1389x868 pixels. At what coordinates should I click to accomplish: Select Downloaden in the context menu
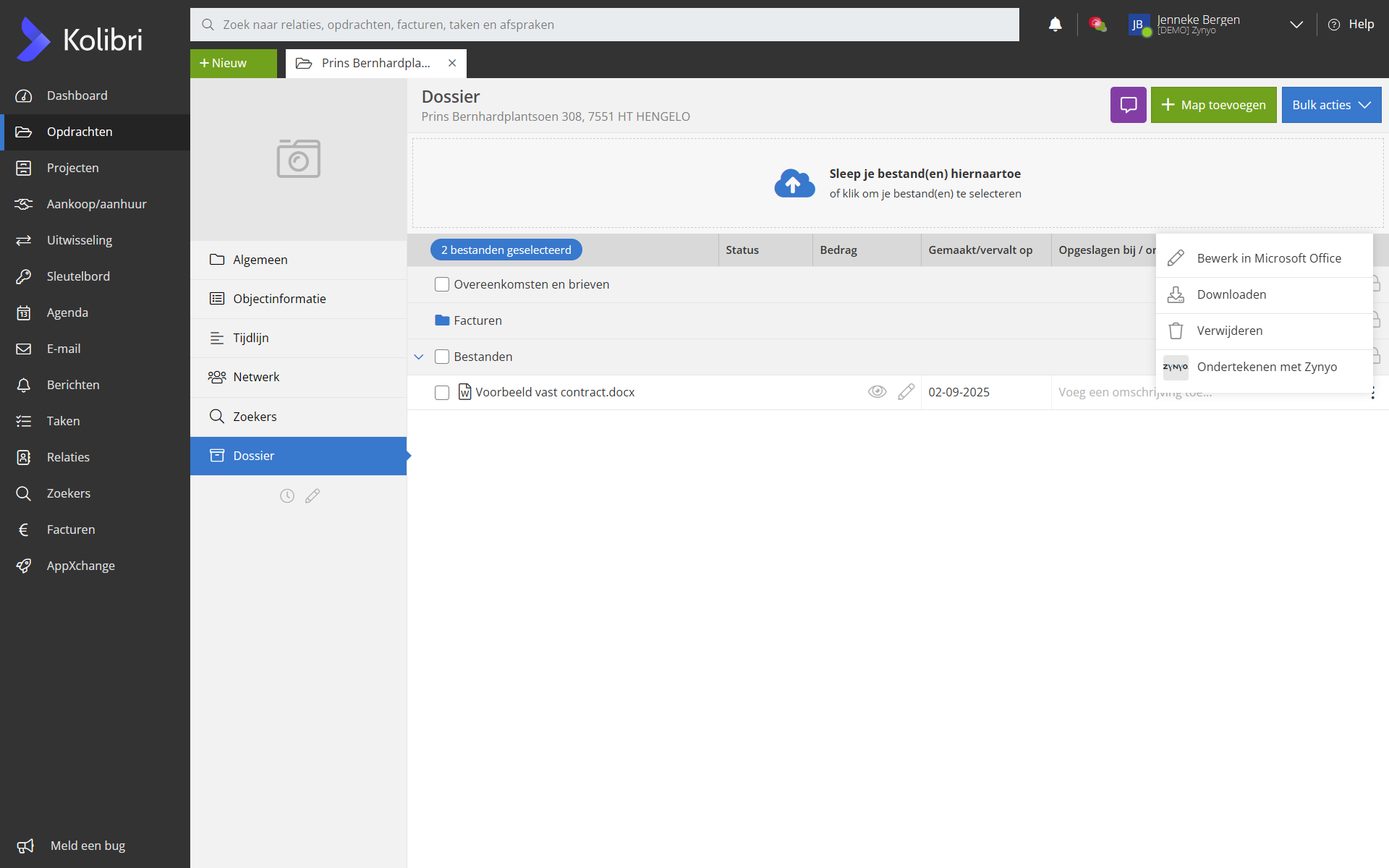pos(1231,294)
